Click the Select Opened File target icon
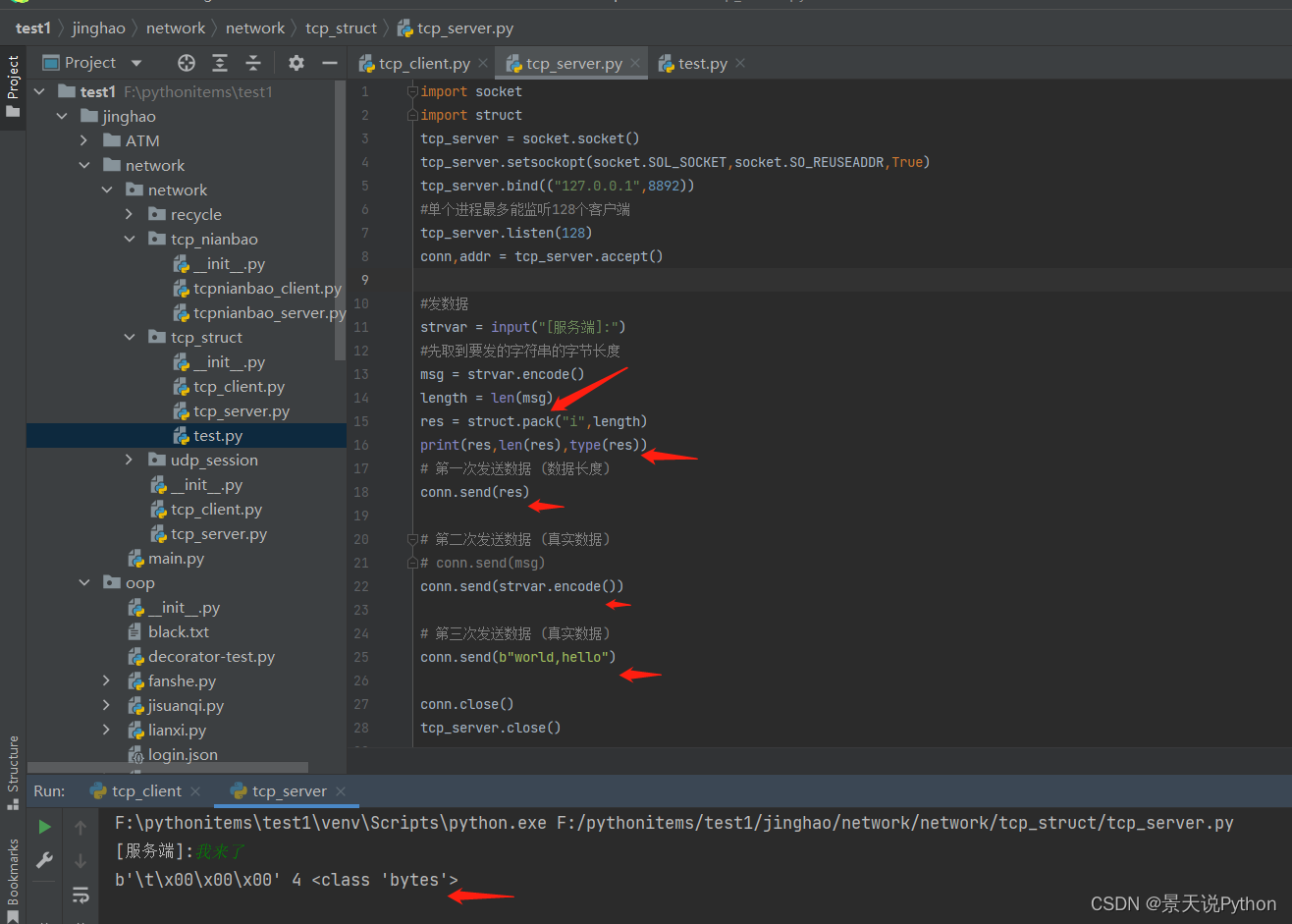1292x924 pixels. [187, 63]
